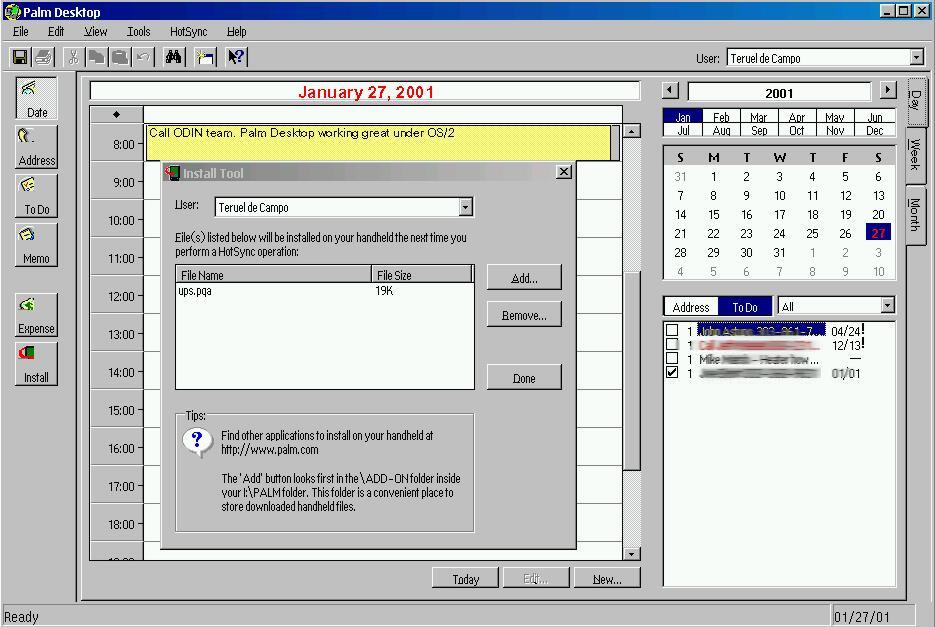935x627 pixels.
Task: Show the Address tab in the lower panel
Action: click(691, 307)
